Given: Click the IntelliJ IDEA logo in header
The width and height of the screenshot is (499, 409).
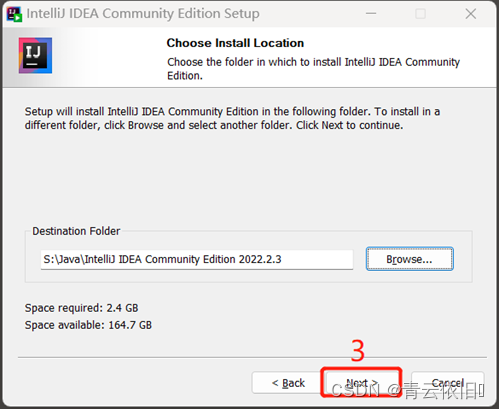Looking at the screenshot, I should (x=35, y=55).
